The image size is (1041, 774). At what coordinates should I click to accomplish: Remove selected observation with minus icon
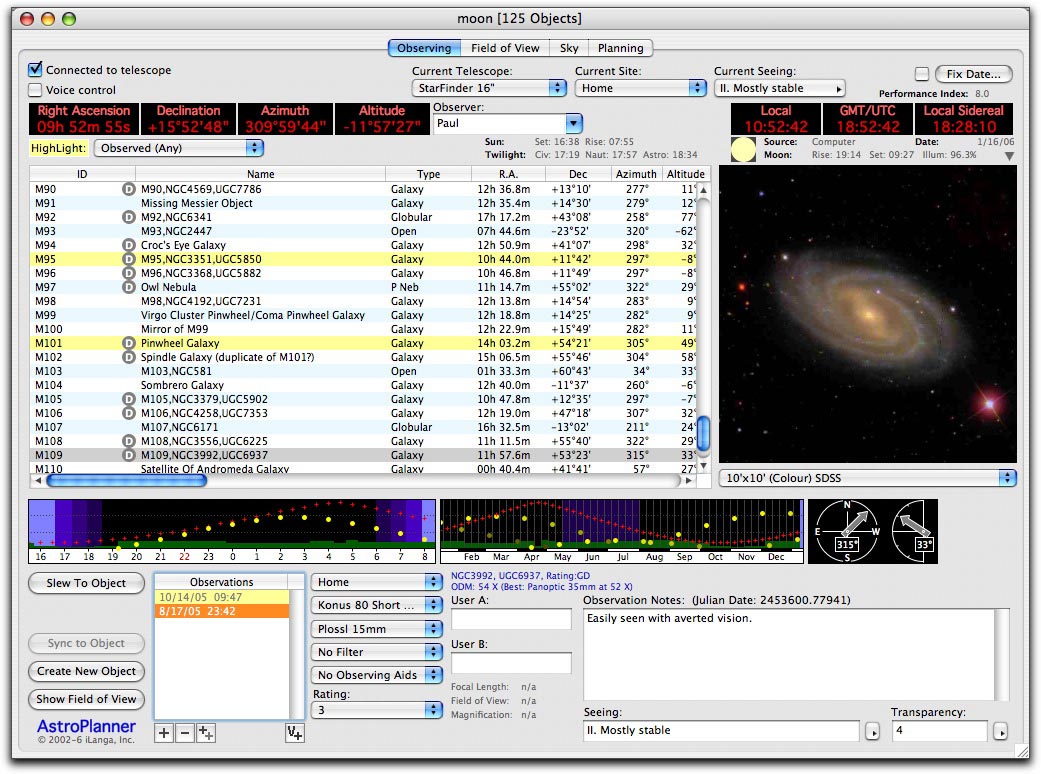tap(185, 733)
